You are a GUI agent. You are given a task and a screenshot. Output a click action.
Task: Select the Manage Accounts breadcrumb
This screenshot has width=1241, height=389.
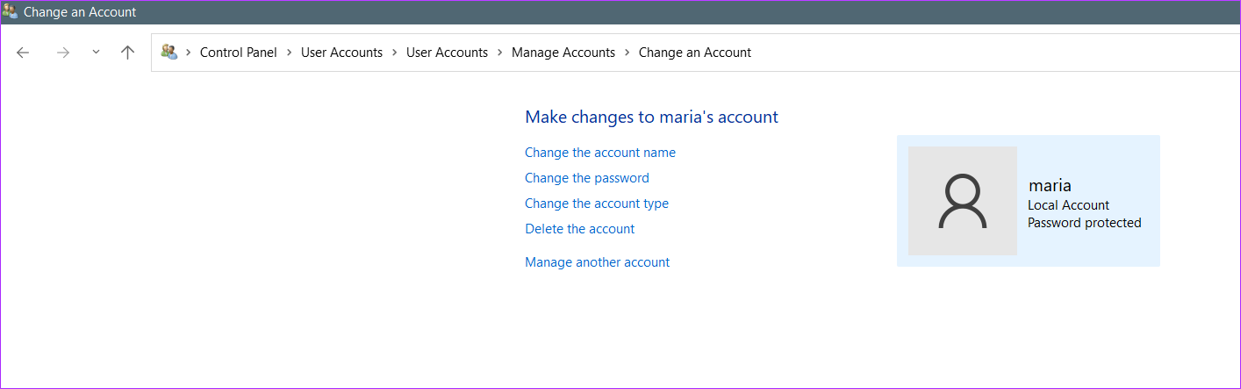563,53
